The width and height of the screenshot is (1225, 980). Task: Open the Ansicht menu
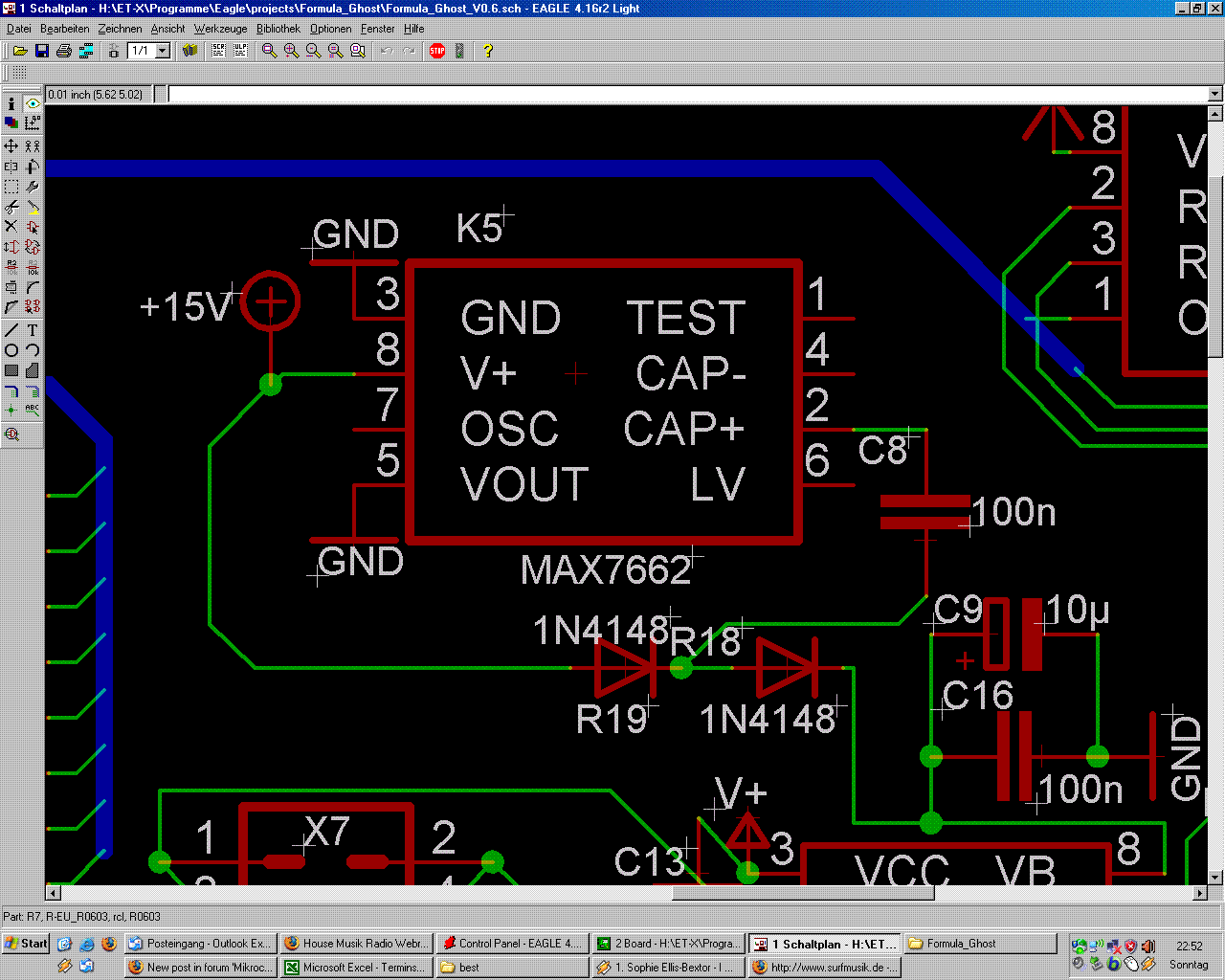[167, 29]
